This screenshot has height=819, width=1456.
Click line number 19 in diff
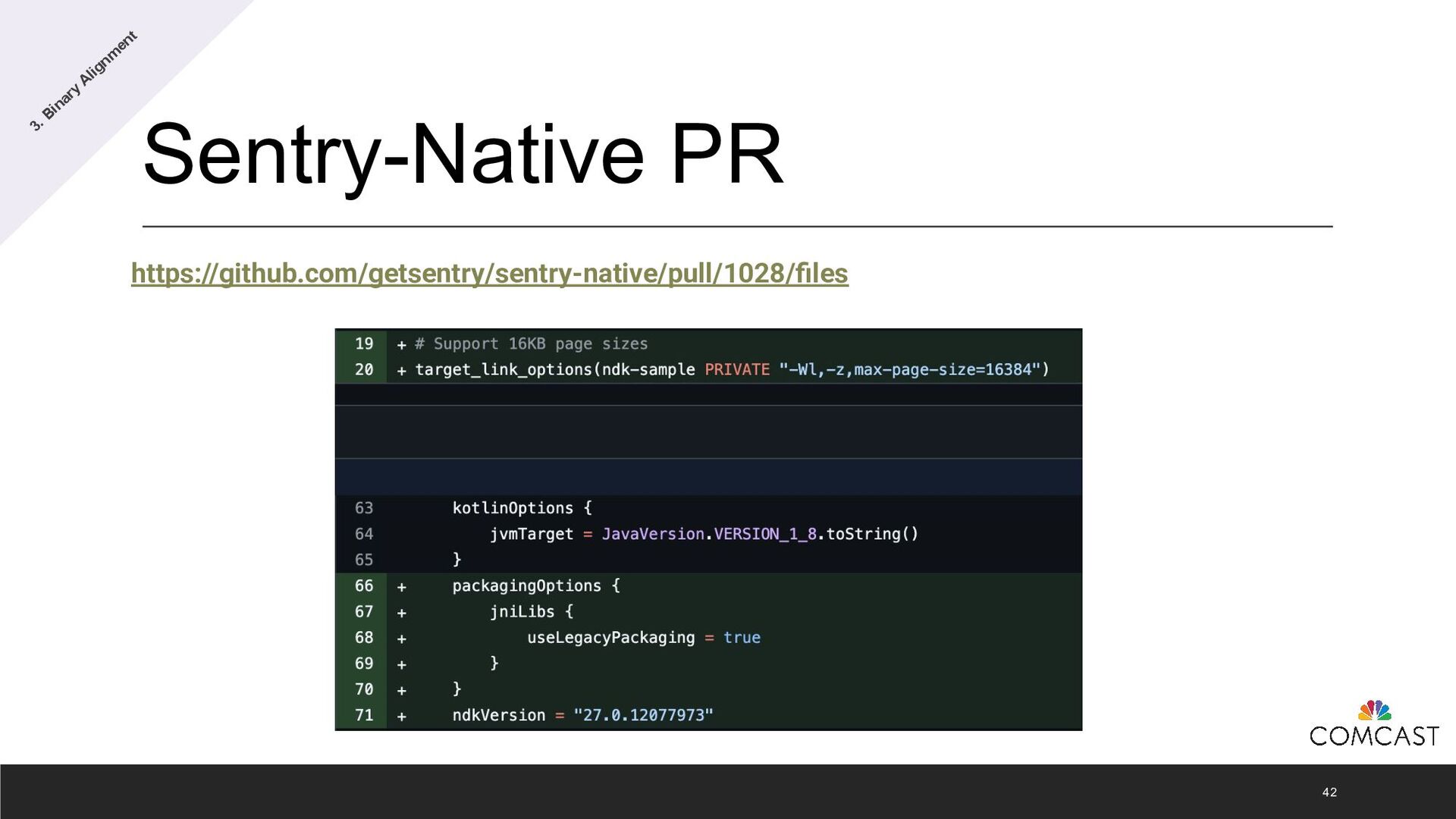pos(364,344)
